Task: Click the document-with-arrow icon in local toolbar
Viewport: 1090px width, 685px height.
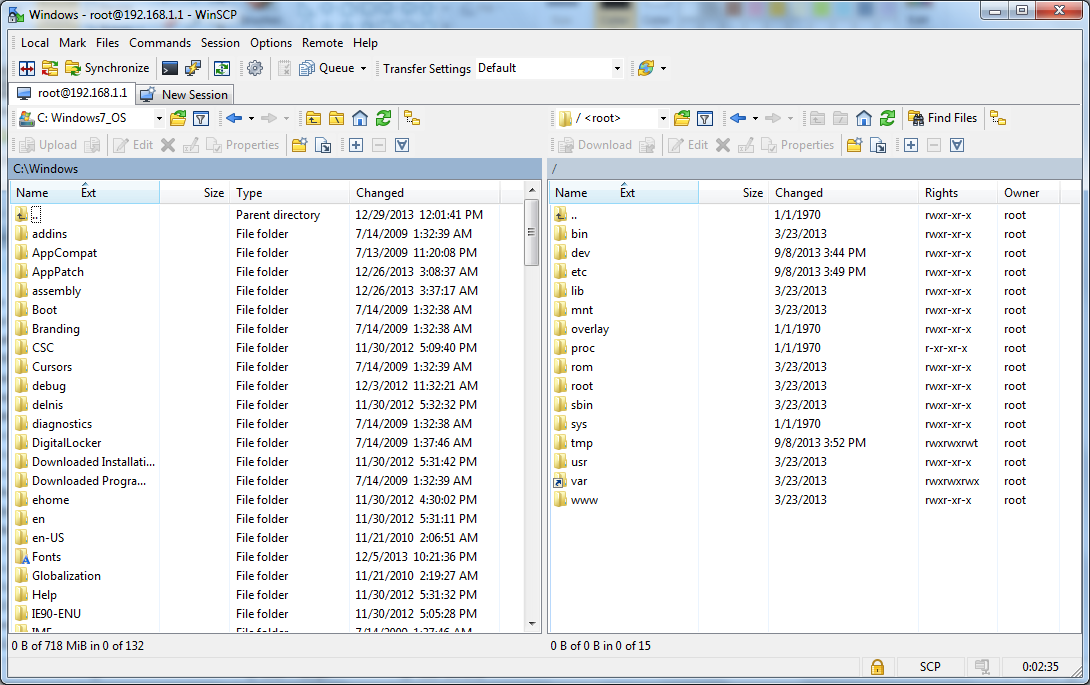Action: pos(323,145)
